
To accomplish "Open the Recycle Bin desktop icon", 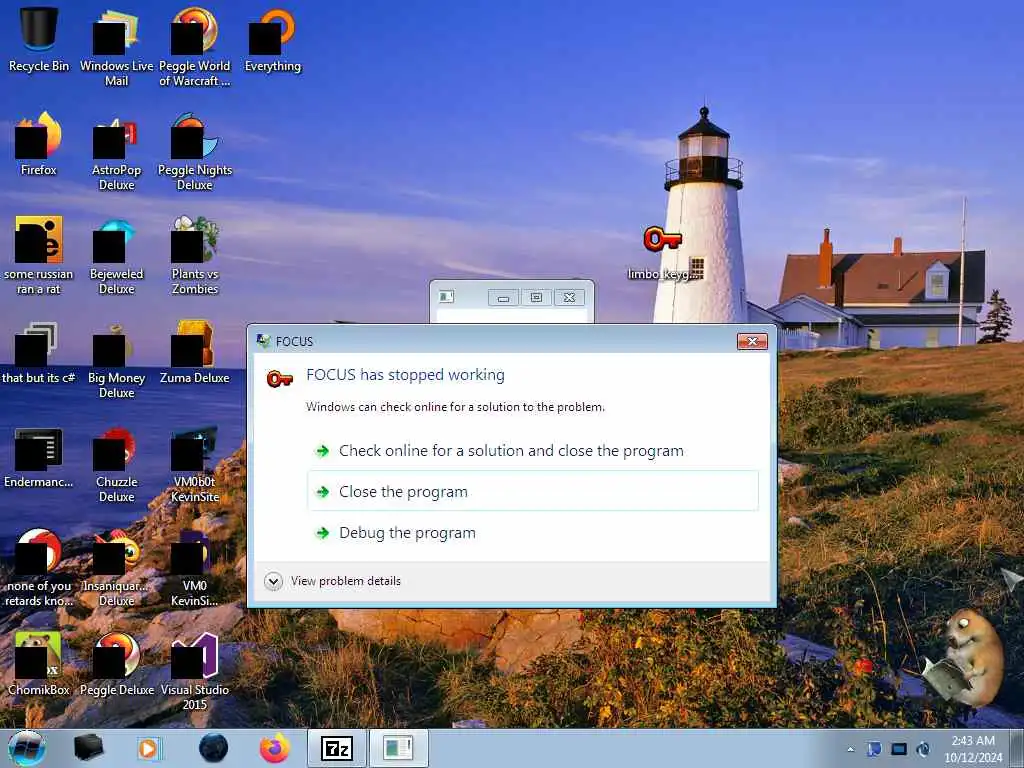I will pos(39,39).
